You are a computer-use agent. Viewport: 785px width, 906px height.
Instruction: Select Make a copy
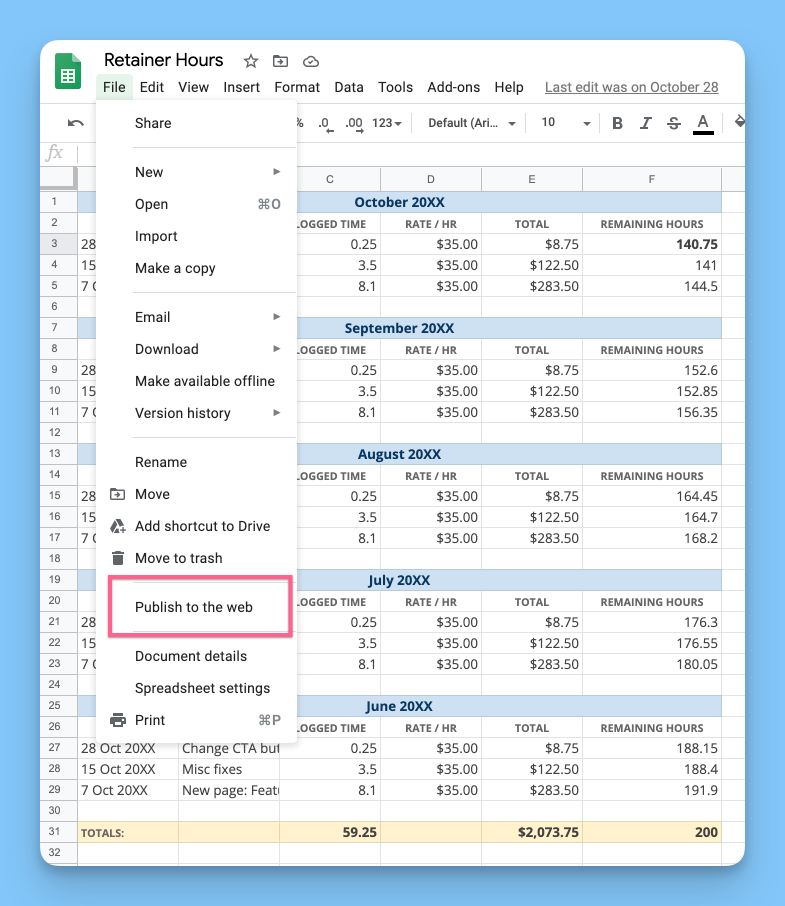pos(196,268)
